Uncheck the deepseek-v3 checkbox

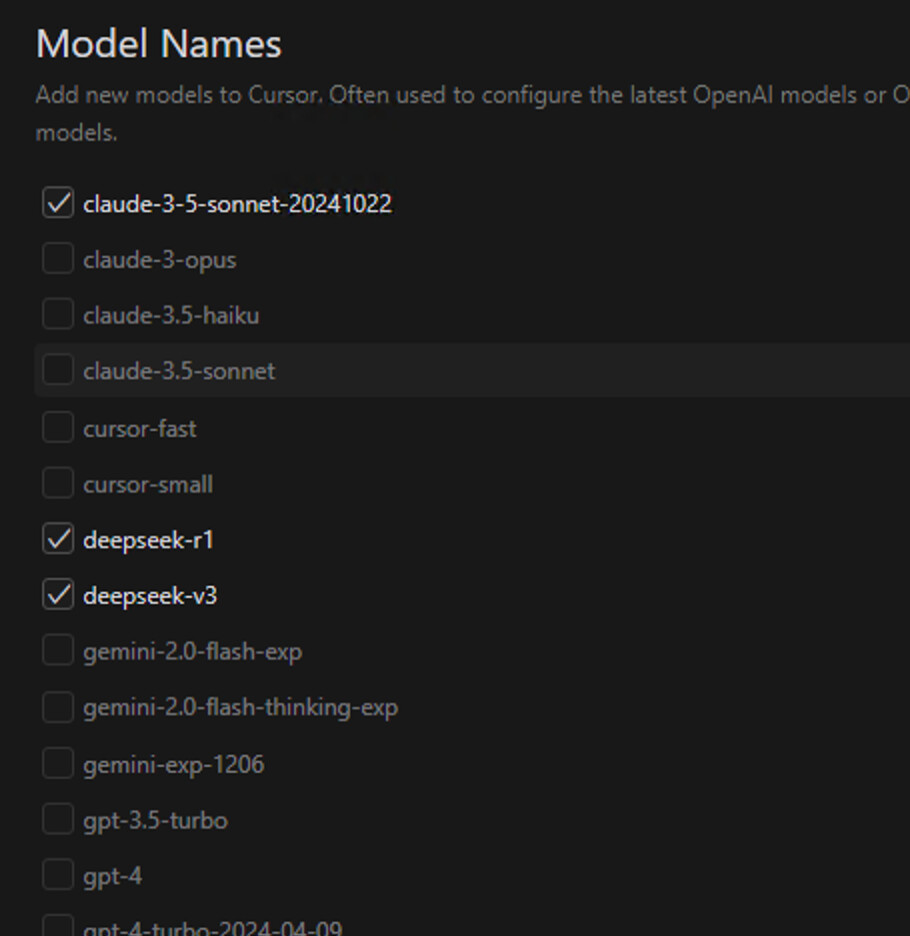[58, 596]
